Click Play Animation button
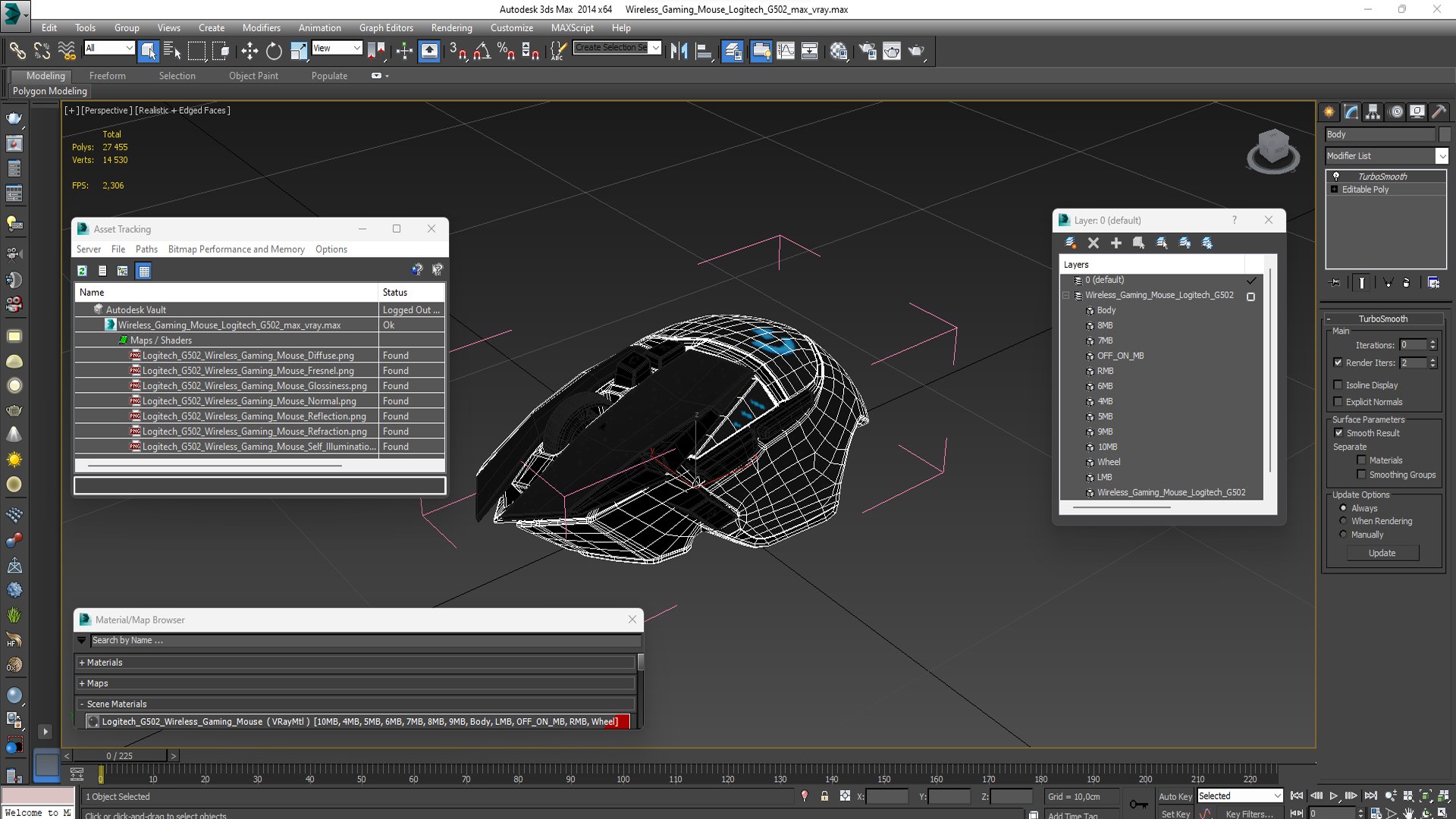 (x=1334, y=795)
